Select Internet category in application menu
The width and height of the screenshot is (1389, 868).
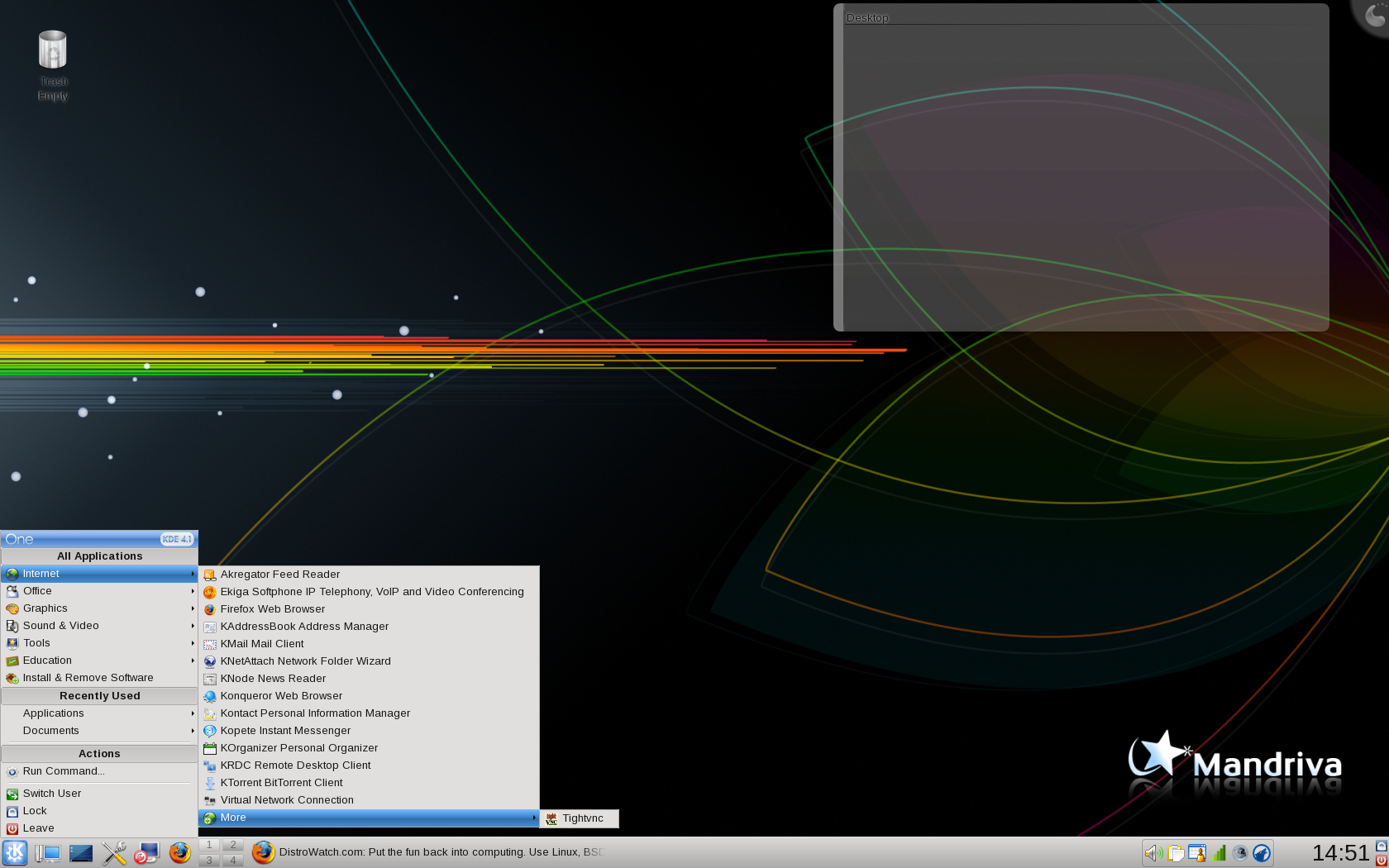click(x=99, y=574)
